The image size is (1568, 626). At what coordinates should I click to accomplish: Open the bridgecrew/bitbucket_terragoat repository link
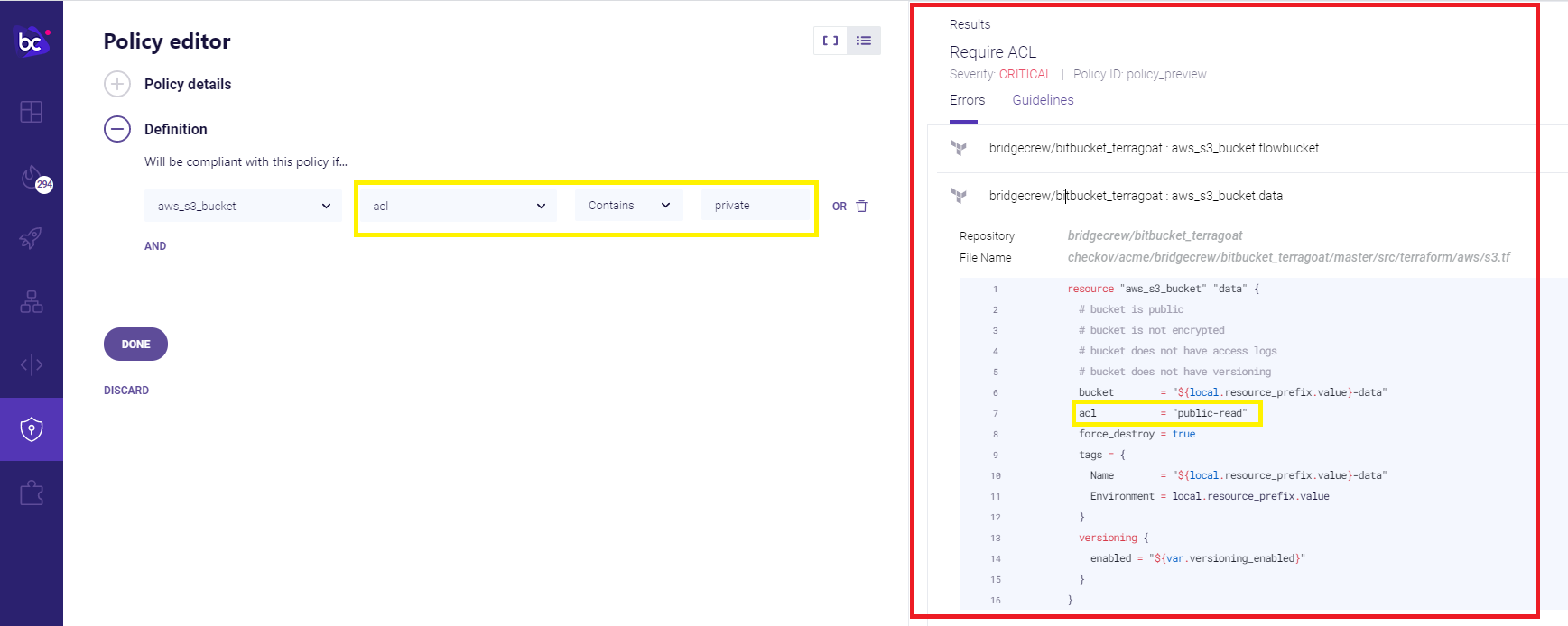tap(1155, 235)
